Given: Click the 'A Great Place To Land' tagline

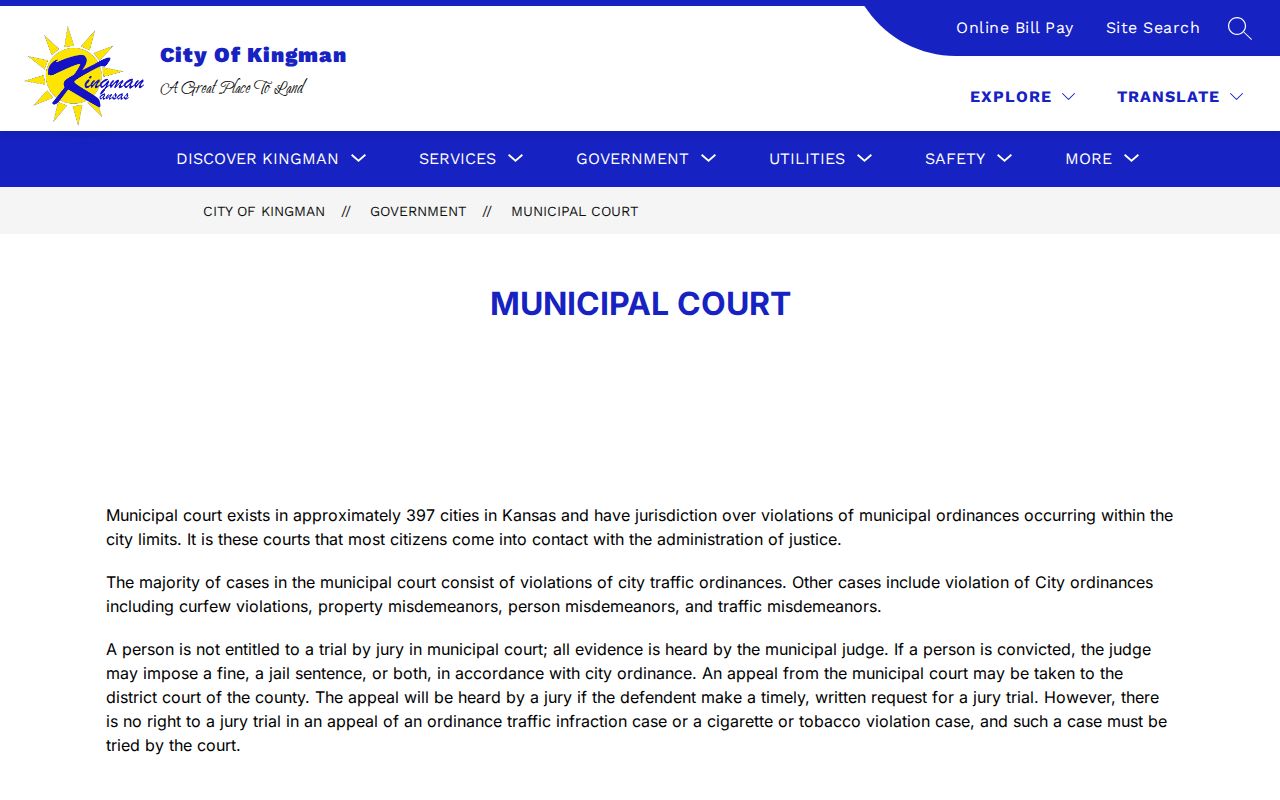Looking at the screenshot, I should [x=233, y=88].
